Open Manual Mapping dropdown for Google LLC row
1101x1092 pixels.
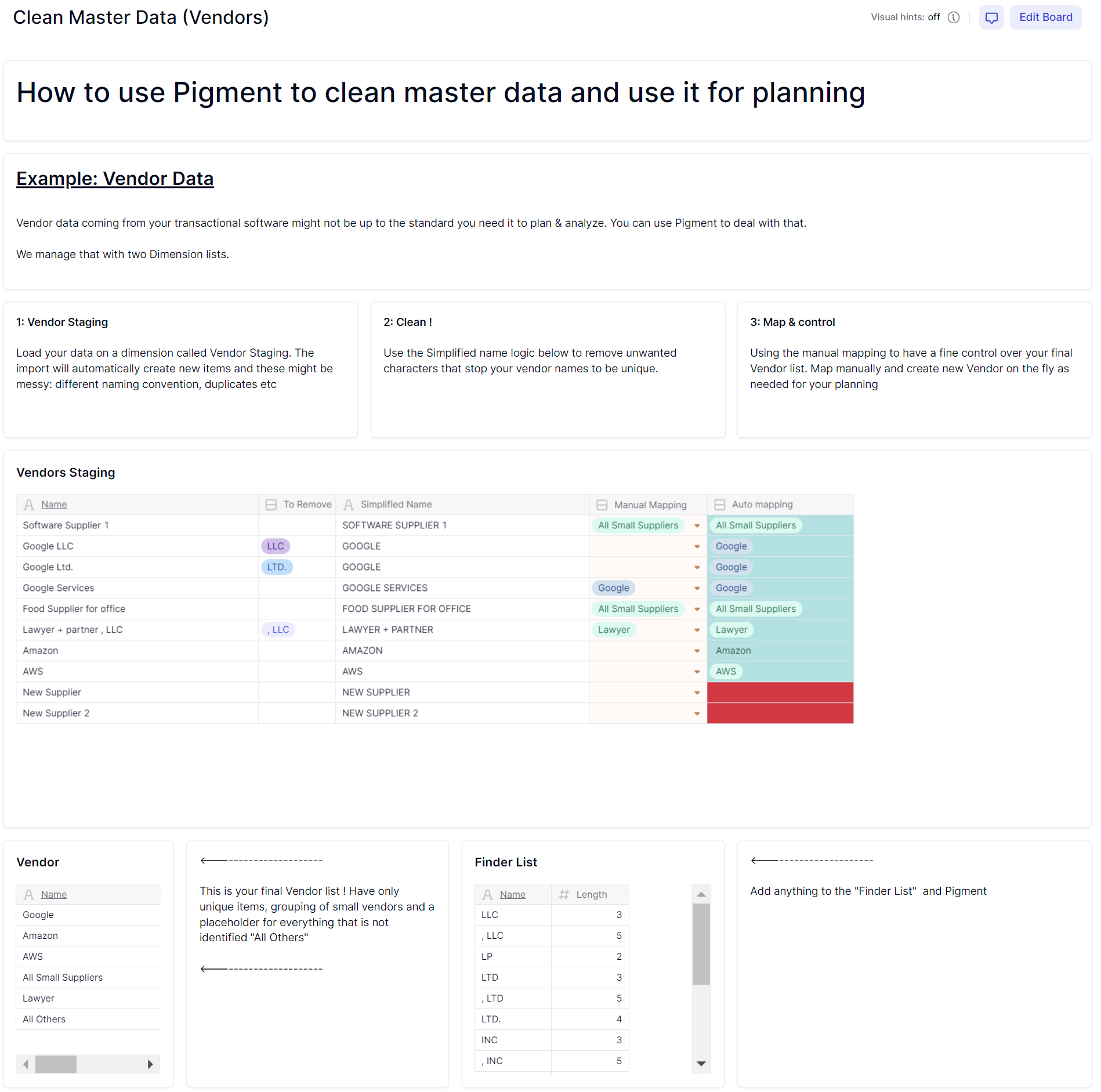697,546
